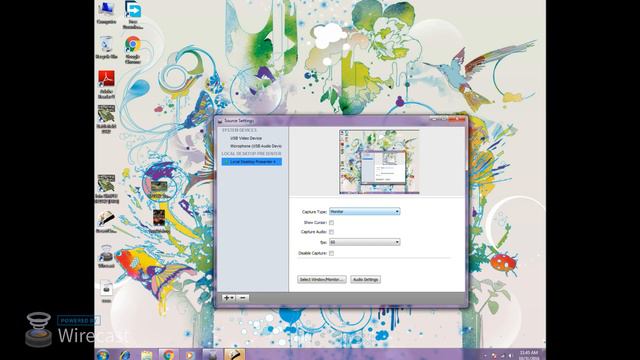Tick the Disable Capture checkbox

(331, 253)
